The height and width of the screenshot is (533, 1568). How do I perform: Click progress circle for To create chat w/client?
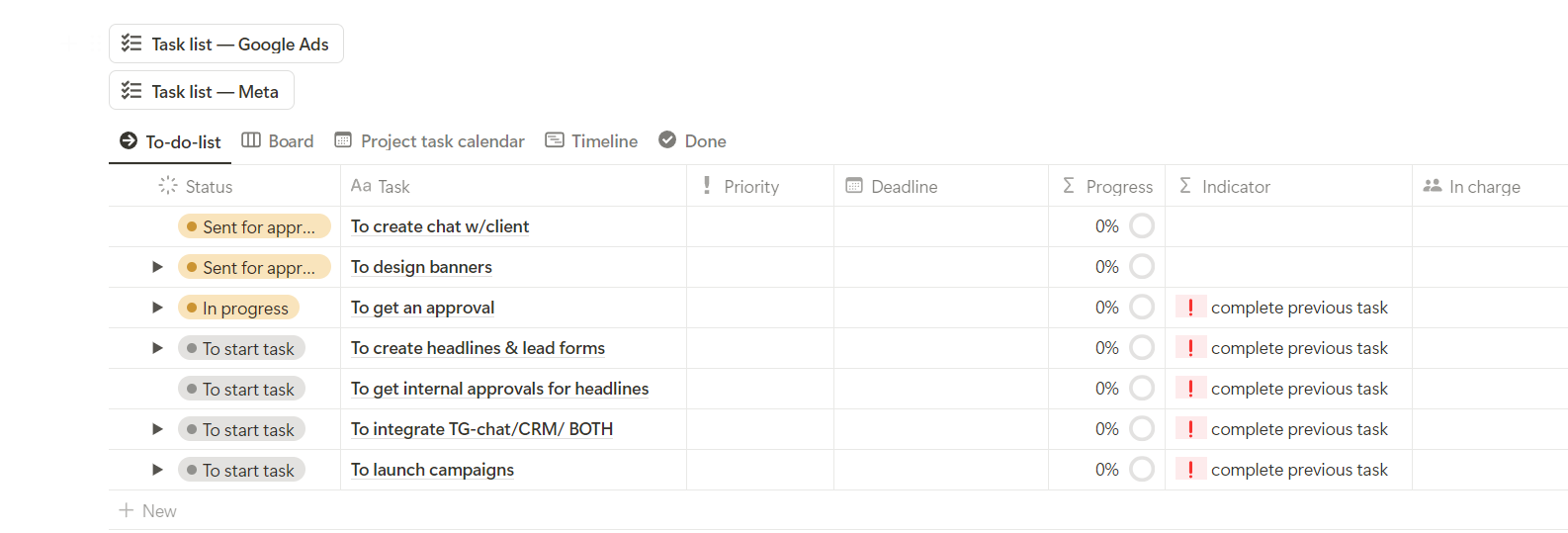tap(1142, 226)
